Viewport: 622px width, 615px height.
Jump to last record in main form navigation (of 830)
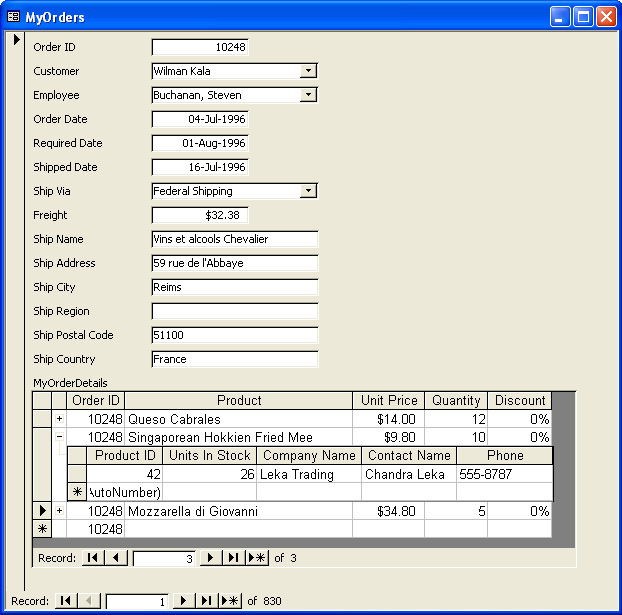(206, 601)
